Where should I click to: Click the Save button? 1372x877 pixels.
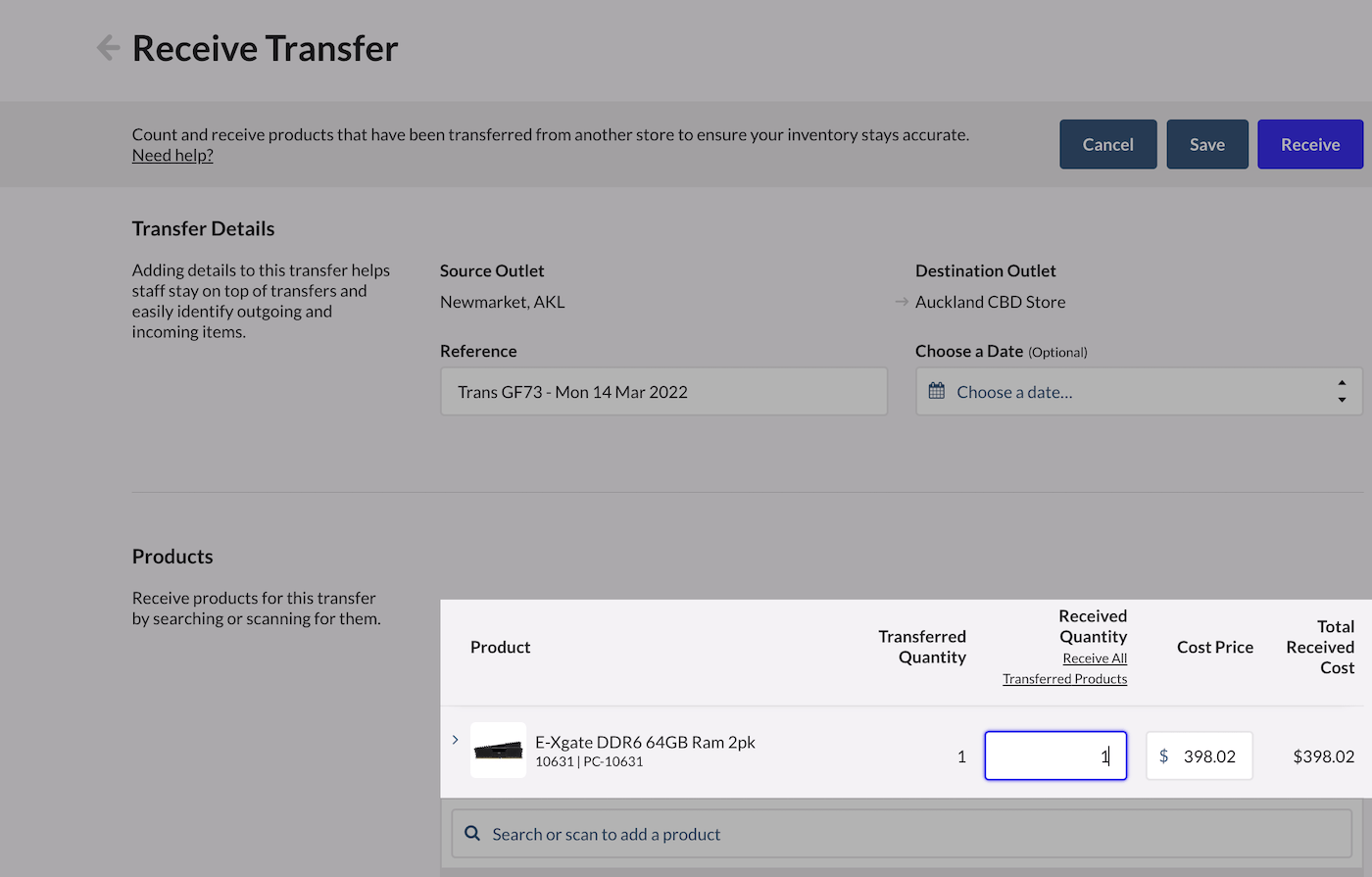pos(1207,144)
